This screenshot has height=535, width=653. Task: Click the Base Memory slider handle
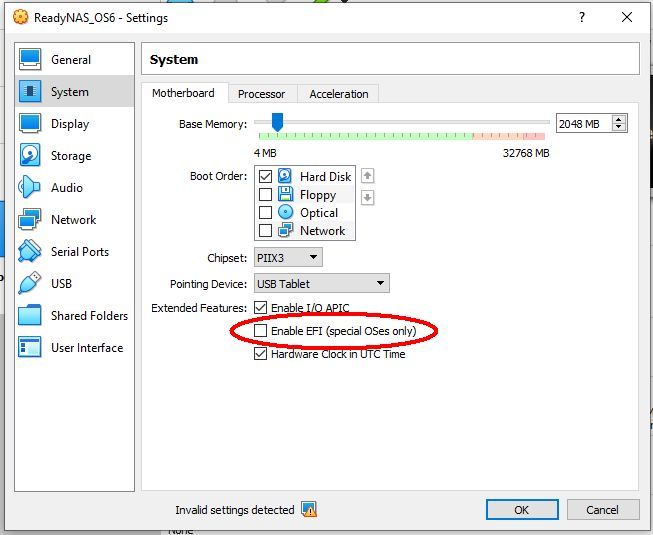pyautogui.click(x=277, y=122)
